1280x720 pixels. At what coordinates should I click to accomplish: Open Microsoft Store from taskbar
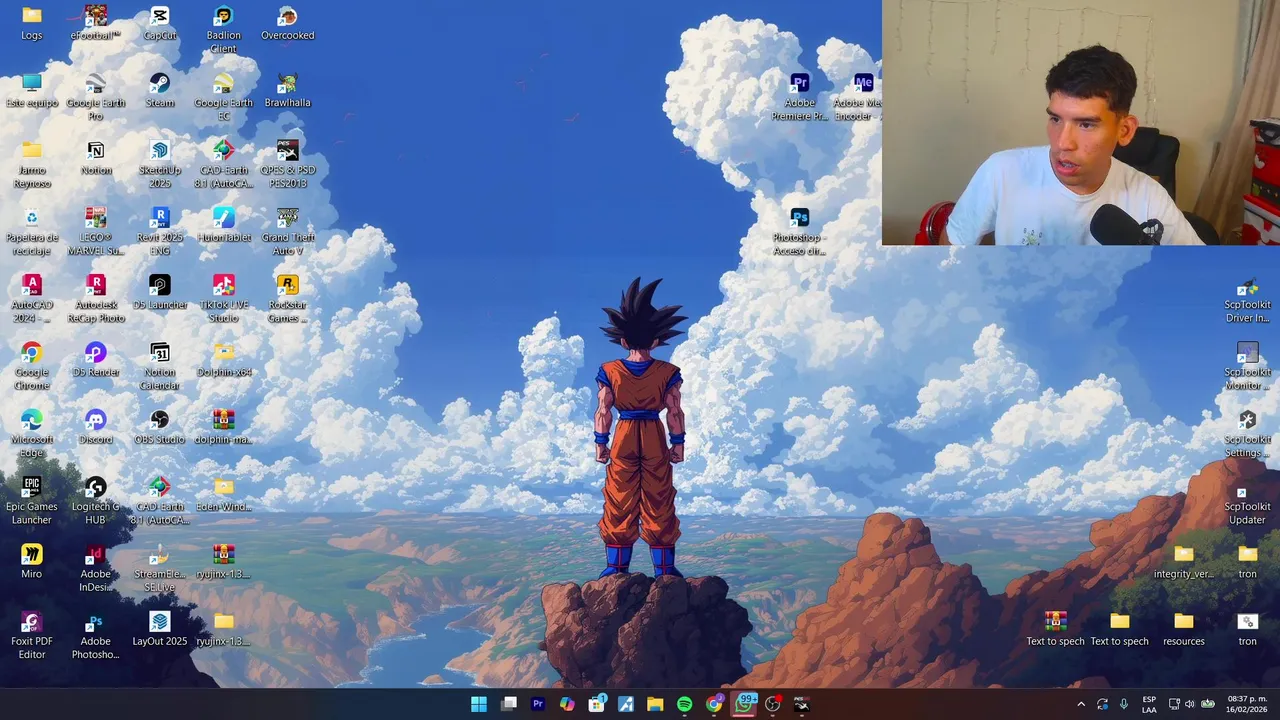[x=597, y=704]
